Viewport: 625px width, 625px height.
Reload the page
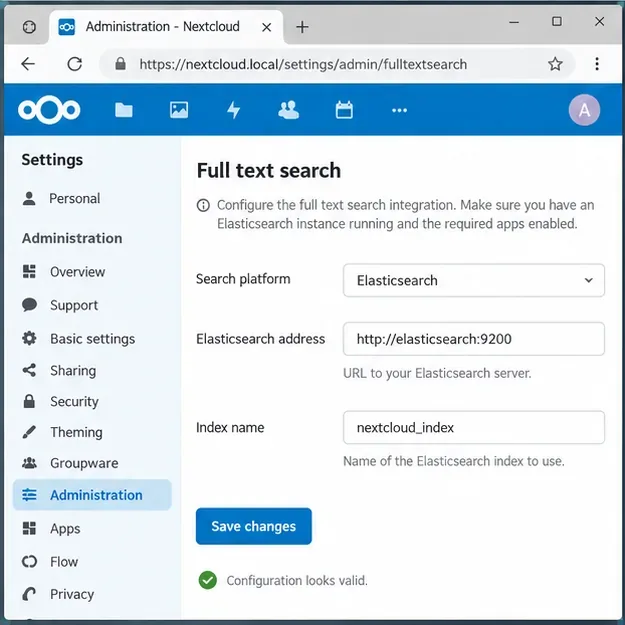tap(75, 64)
